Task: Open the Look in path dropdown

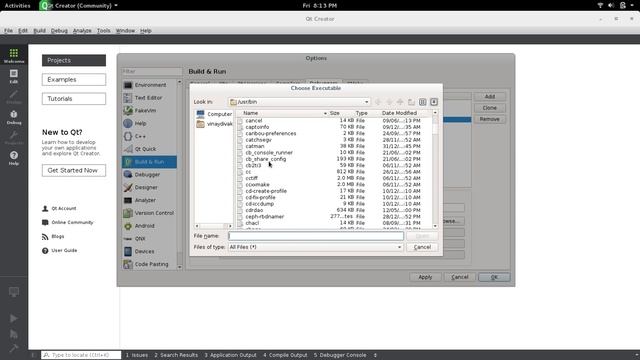Action: (x=299, y=102)
